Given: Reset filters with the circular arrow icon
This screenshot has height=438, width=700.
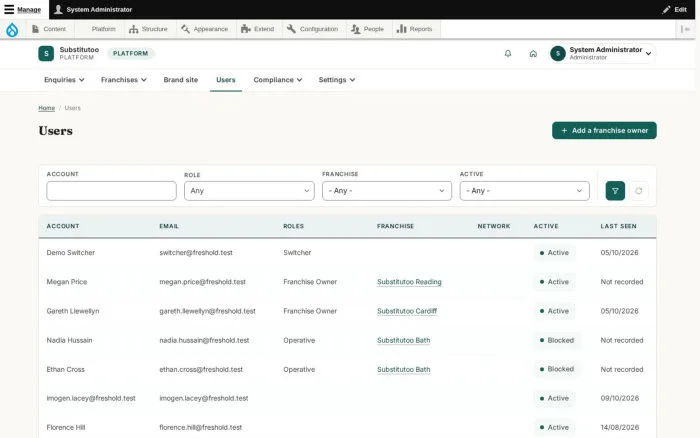Looking at the screenshot, I should 639,191.
